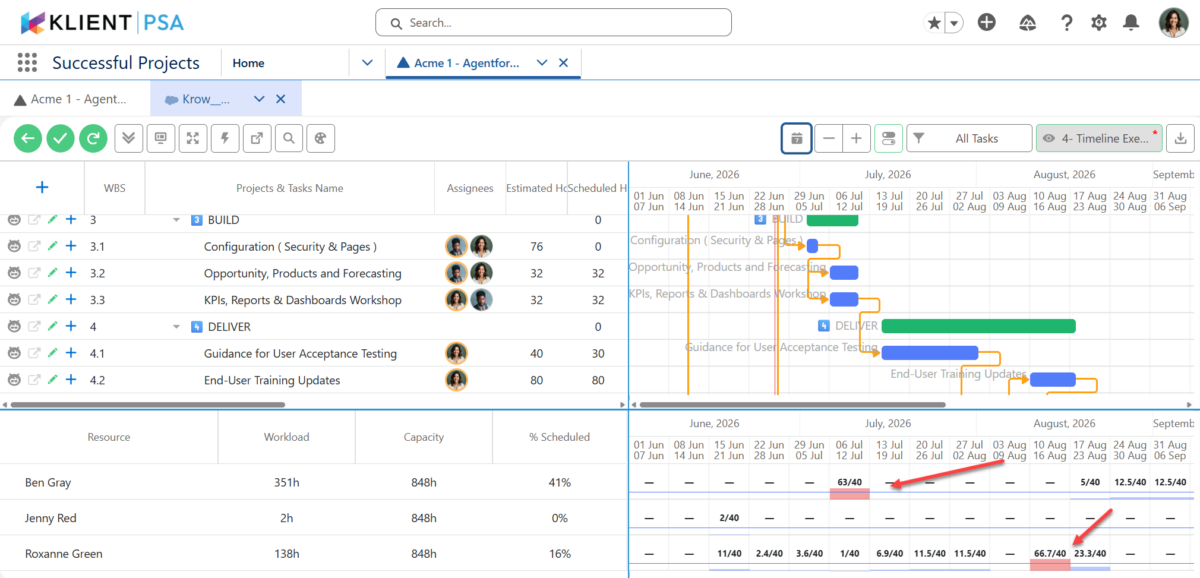
Task: Click the Assignees column header
Action: tap(470, 188)
